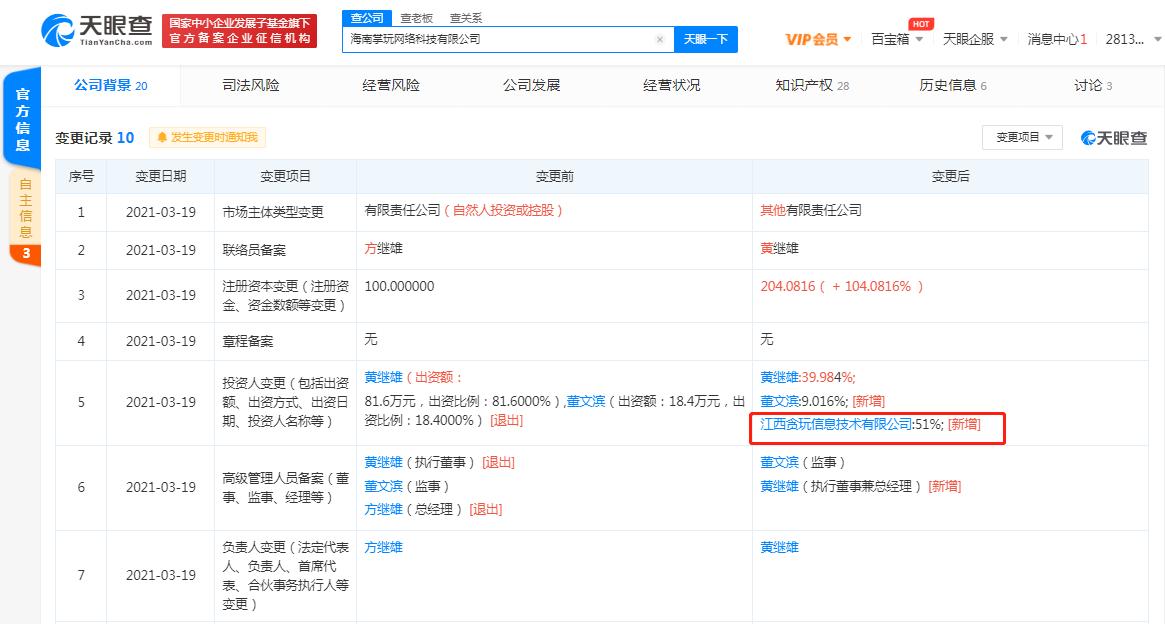Image resolution: width=1165 pixels, height=624 pixels.
Task: Switch to the 经营风险 tab
Action: [x=391, y=85]
